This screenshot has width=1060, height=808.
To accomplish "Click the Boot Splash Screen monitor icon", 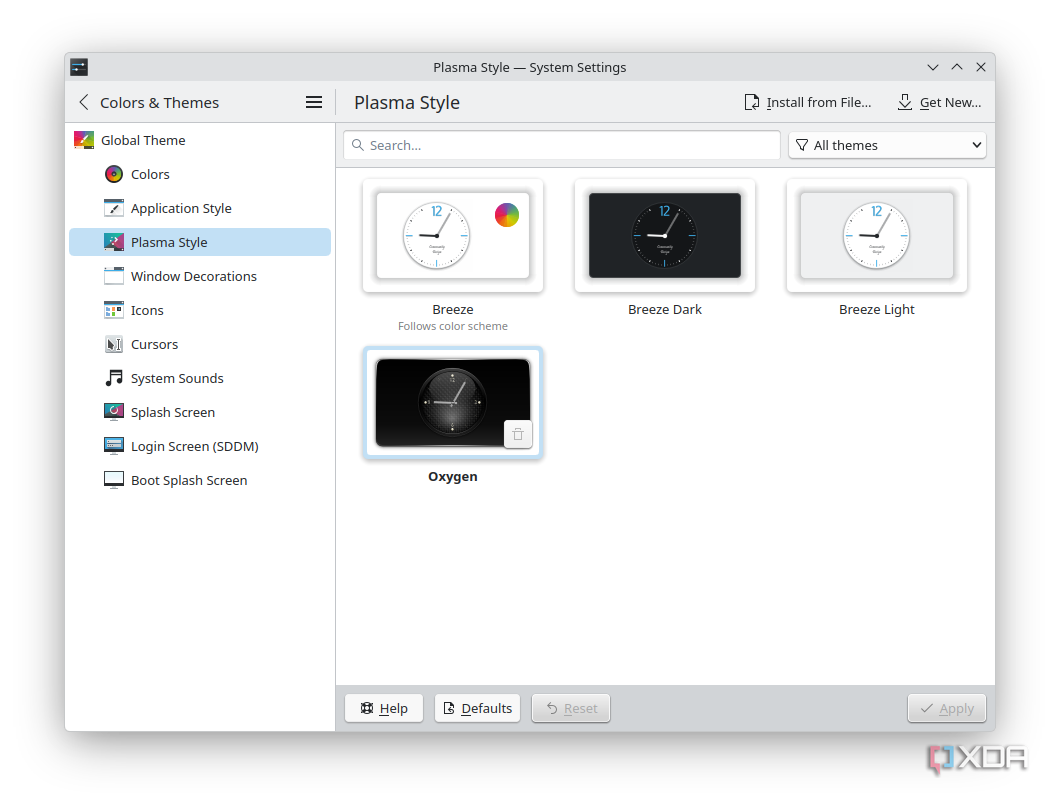I will (x=114, y=479).
